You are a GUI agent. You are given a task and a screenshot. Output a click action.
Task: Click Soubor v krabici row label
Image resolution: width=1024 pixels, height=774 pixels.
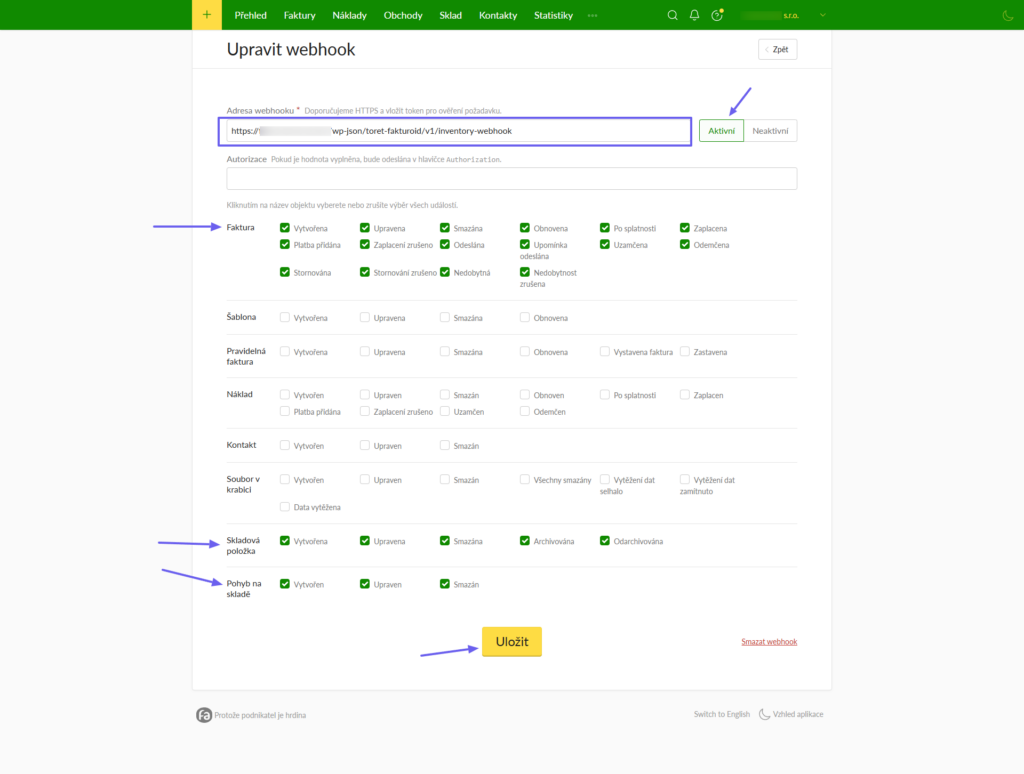243,484
